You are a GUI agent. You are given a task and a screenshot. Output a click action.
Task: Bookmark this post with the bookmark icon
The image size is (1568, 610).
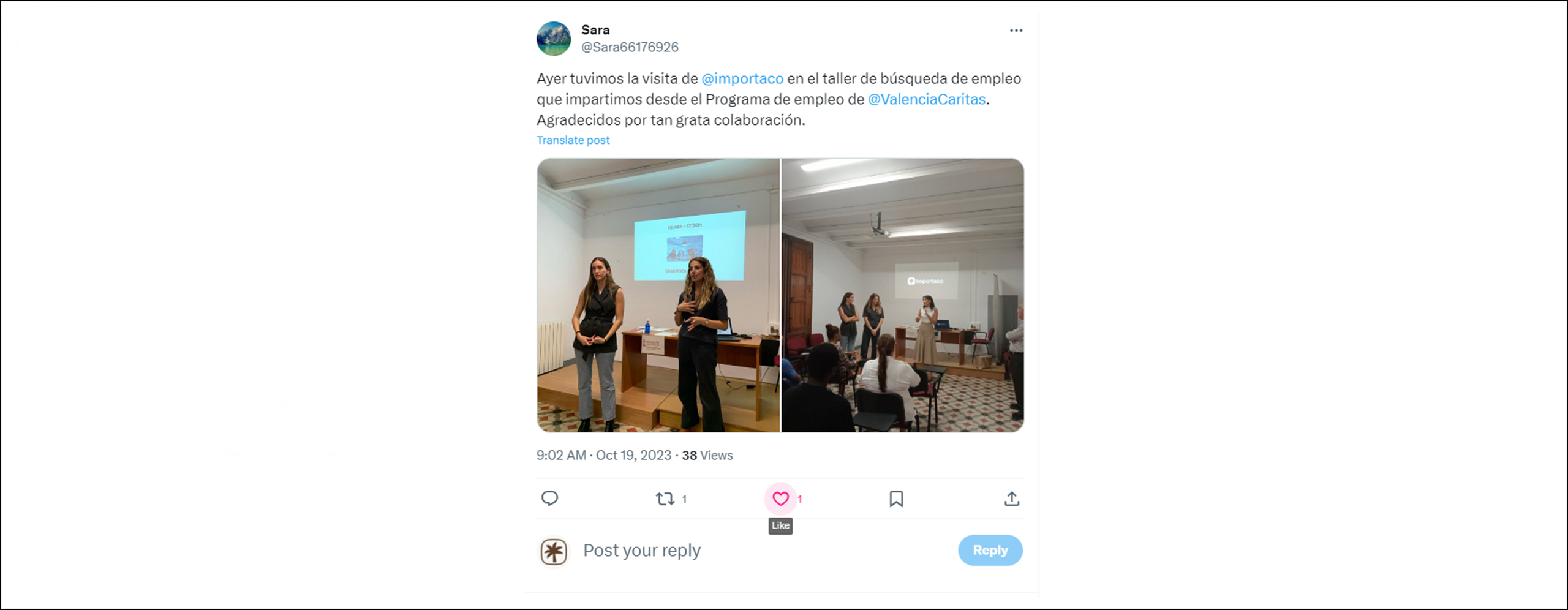pyautogui.click(x=896, y=499)
